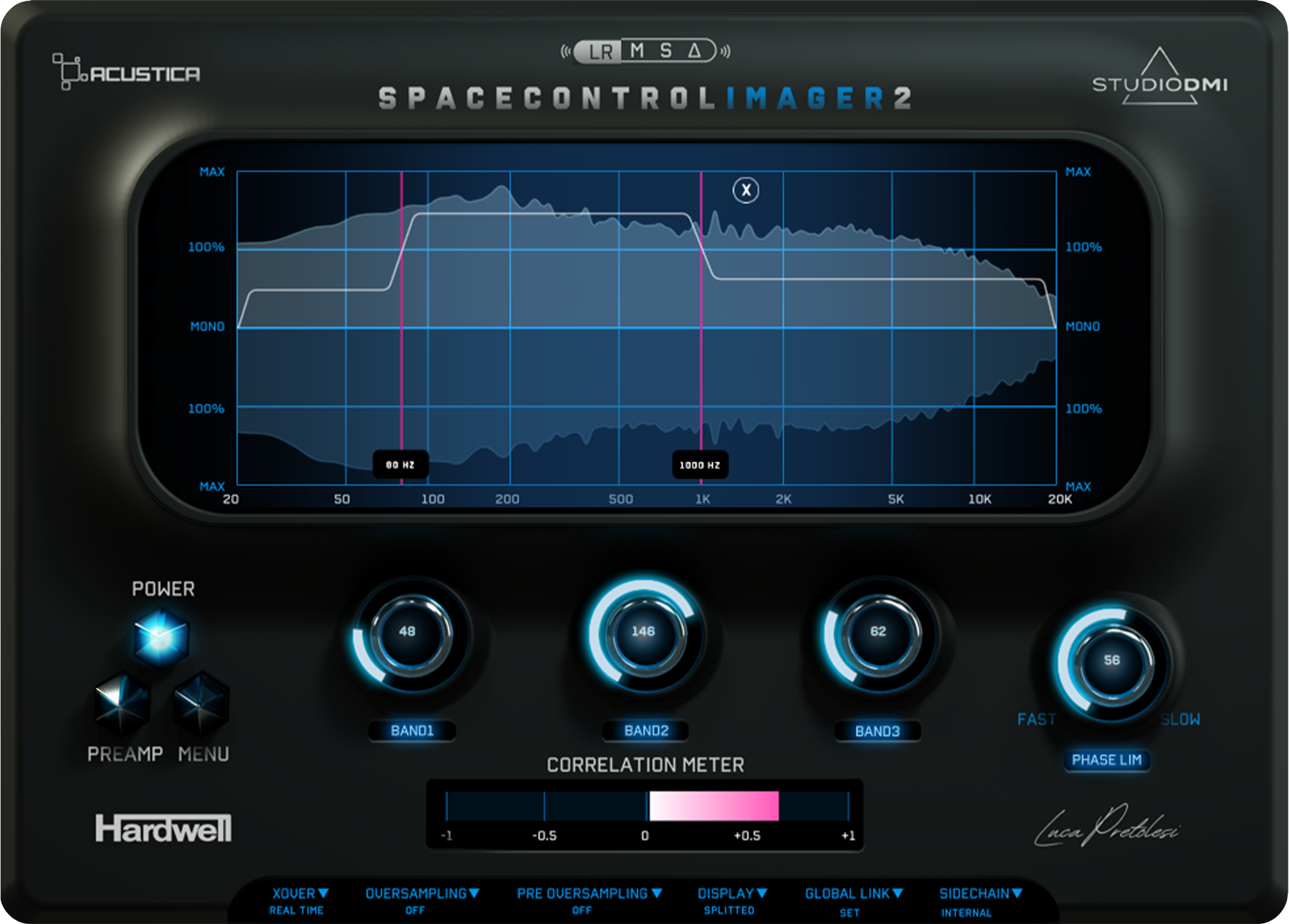Toggle the Power hexagon button
This screenshot has width=1289, height=924.
pos(161,636)
